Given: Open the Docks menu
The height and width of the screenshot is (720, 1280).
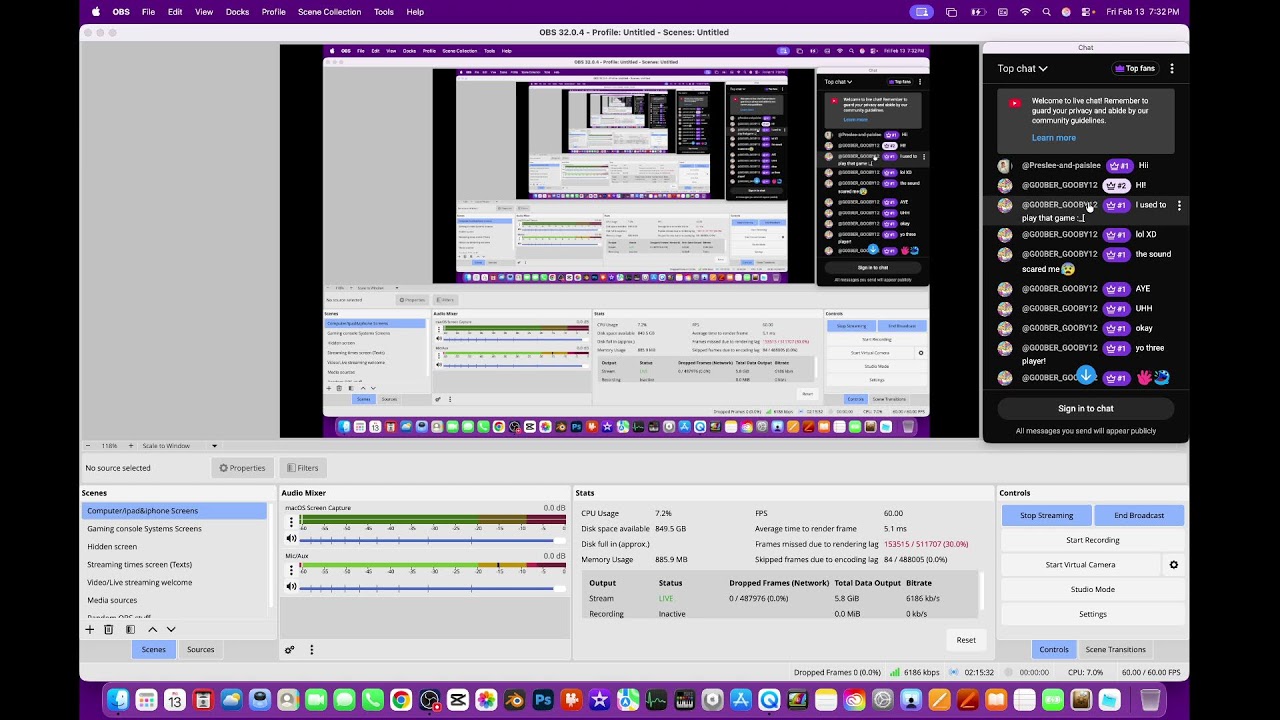Looking at the screenshot, I should (x=237, y=12).
